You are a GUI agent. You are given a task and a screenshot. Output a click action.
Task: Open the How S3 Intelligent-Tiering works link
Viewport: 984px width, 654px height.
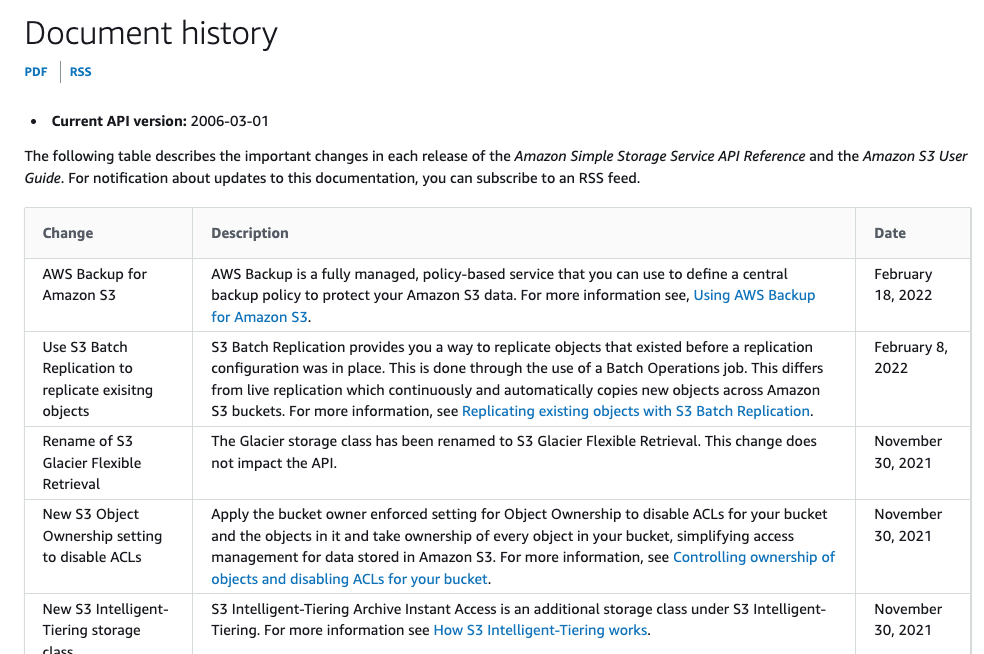pyautogui.click(x=540, y=630)
